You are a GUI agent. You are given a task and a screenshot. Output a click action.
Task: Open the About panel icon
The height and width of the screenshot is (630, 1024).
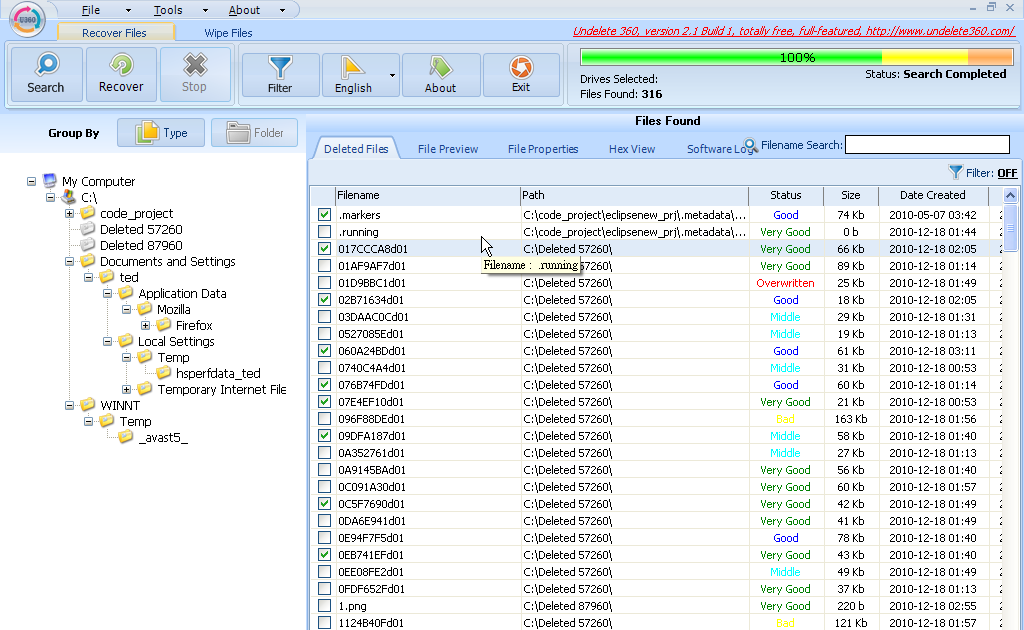pyautogui.click(x=440, y=74)
